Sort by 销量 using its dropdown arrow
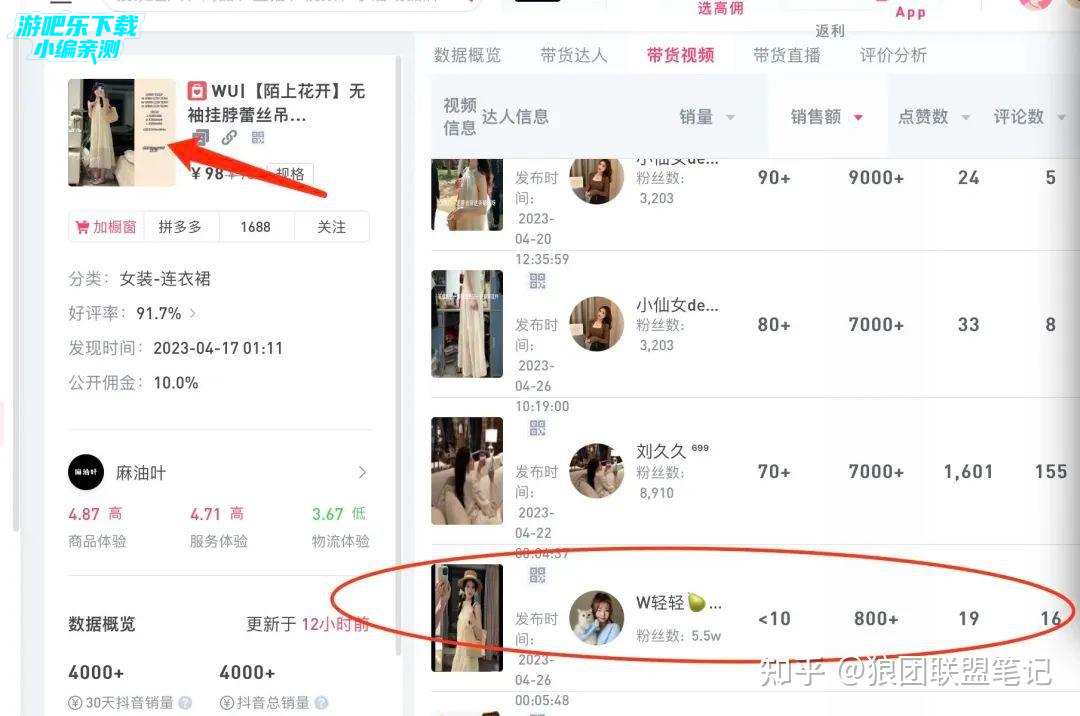Image resolution: width=1080 pixels, height=716 pixels. tap(730, 118)
